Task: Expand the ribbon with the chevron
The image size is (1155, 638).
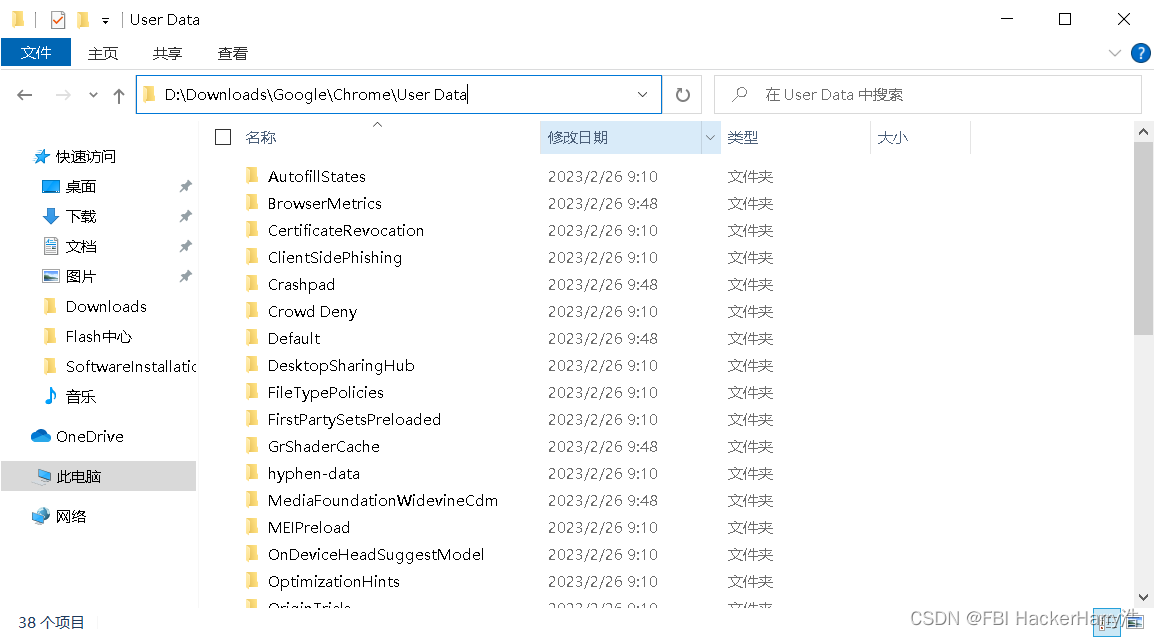Action: click(x=1114, y=53)
